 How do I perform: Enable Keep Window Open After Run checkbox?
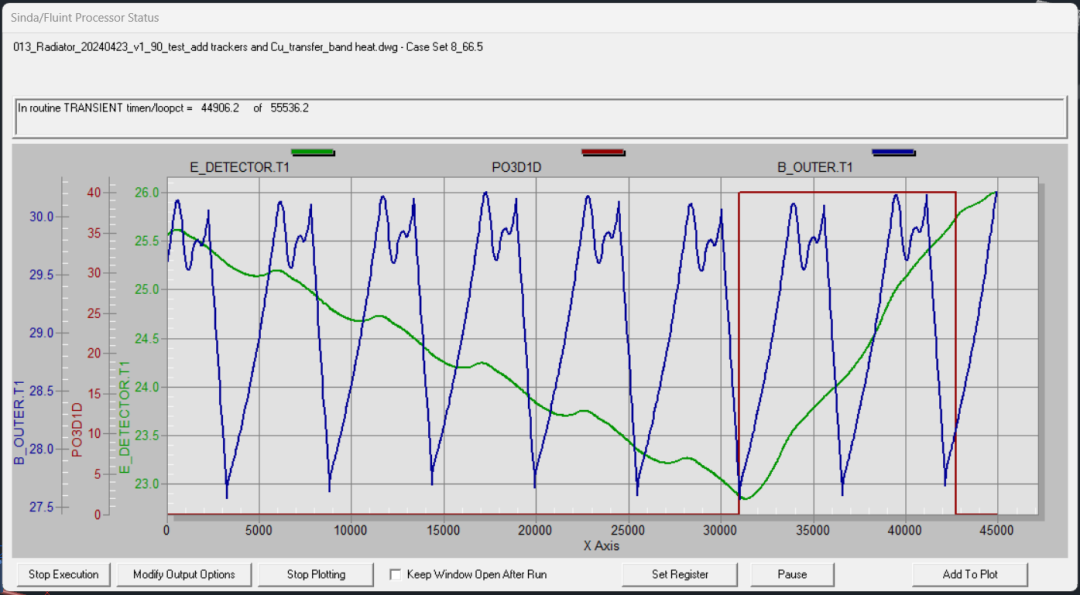click(395, 574)
